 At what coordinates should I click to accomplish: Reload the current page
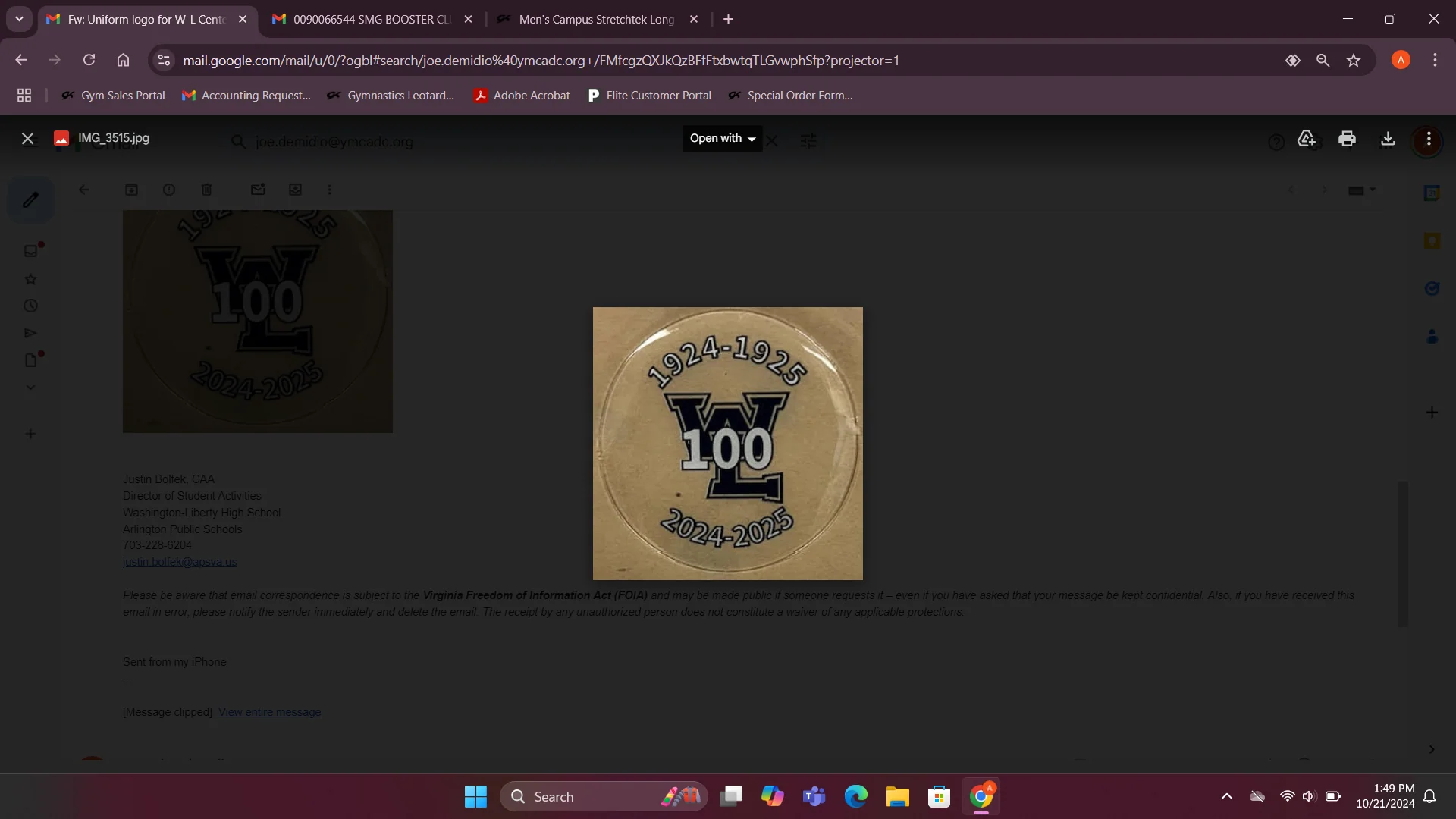tap(89, 61)
